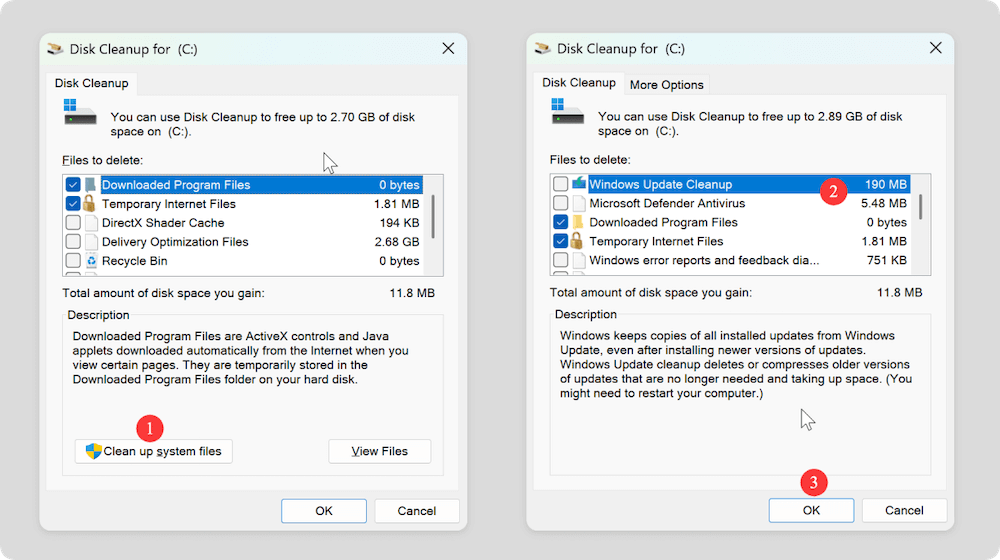Image resolution: width=1000 pixels, height=560 pixels.
Task: Select the Recycle Bin row
Action: pyautogui.click(x=243, y=261)
